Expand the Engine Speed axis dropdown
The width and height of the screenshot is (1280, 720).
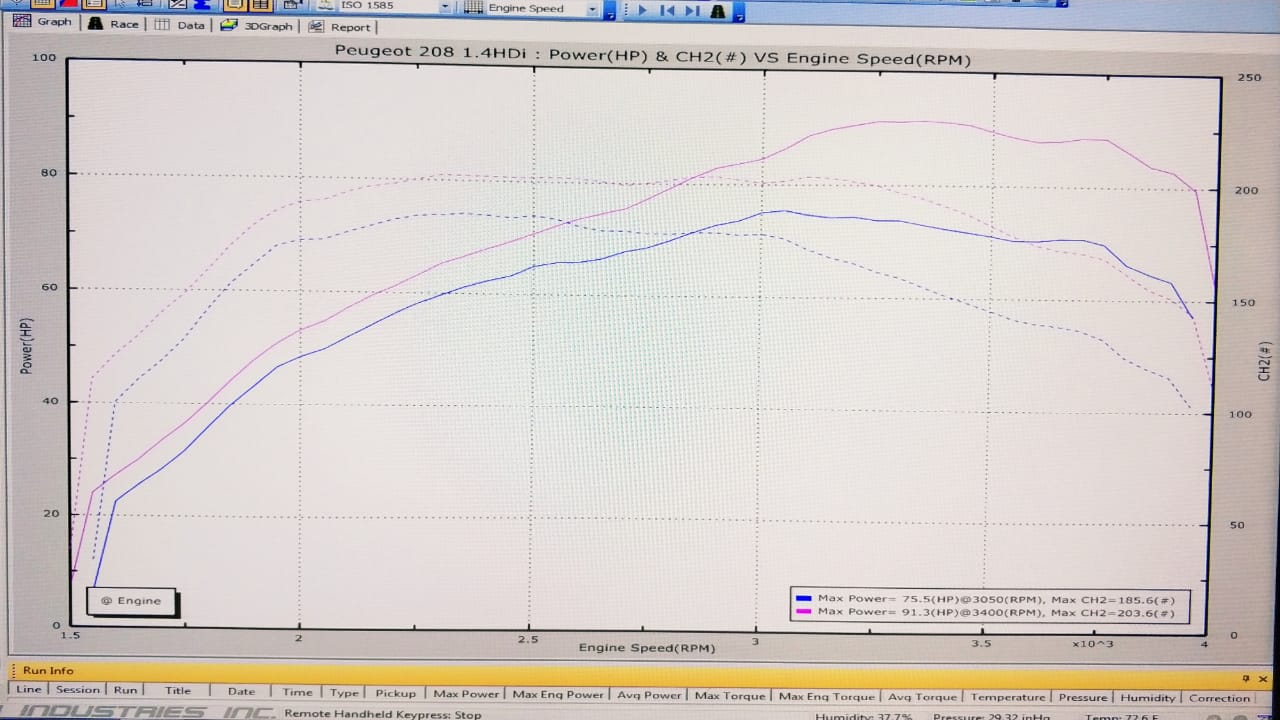(x=593, y=9)
